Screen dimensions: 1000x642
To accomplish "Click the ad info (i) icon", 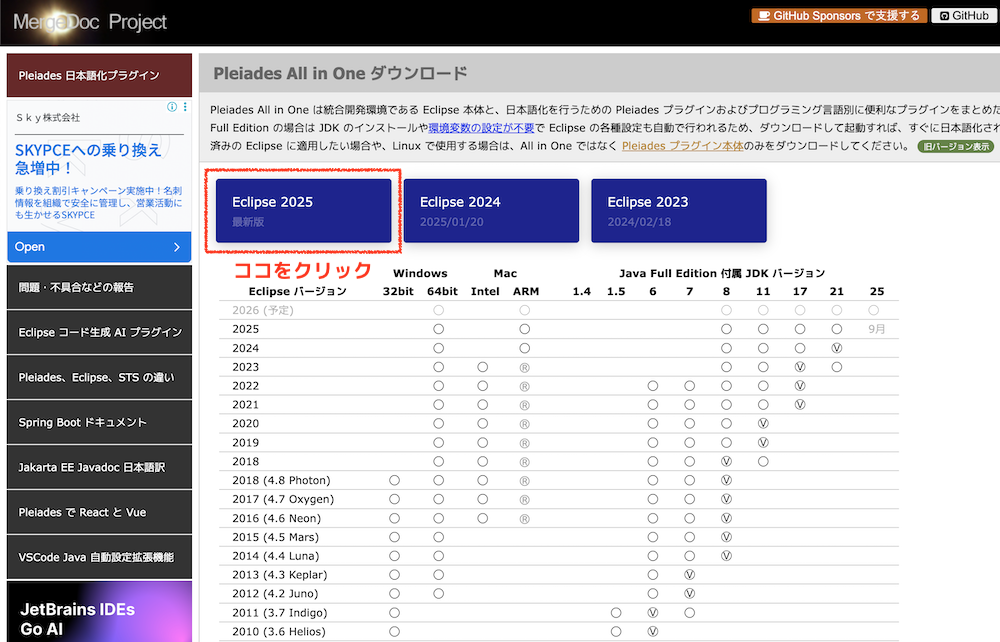I will click(x=171, y=107).
